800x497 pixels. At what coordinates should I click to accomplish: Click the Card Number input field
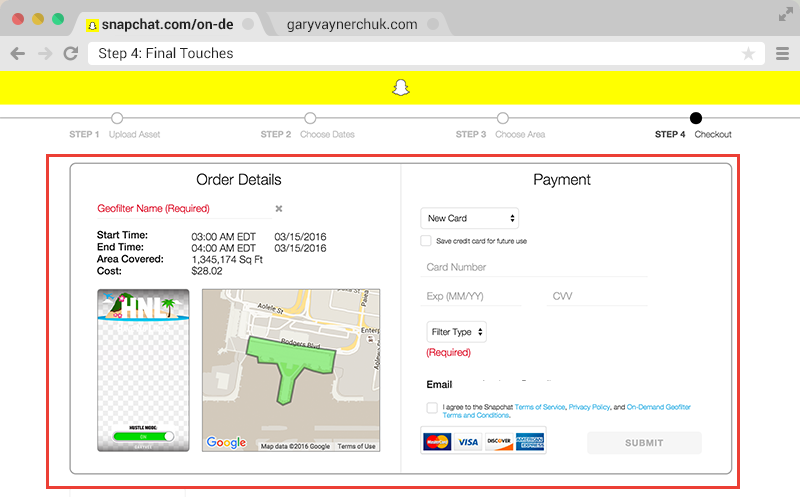pyautogui.click(x=534, y=267)
